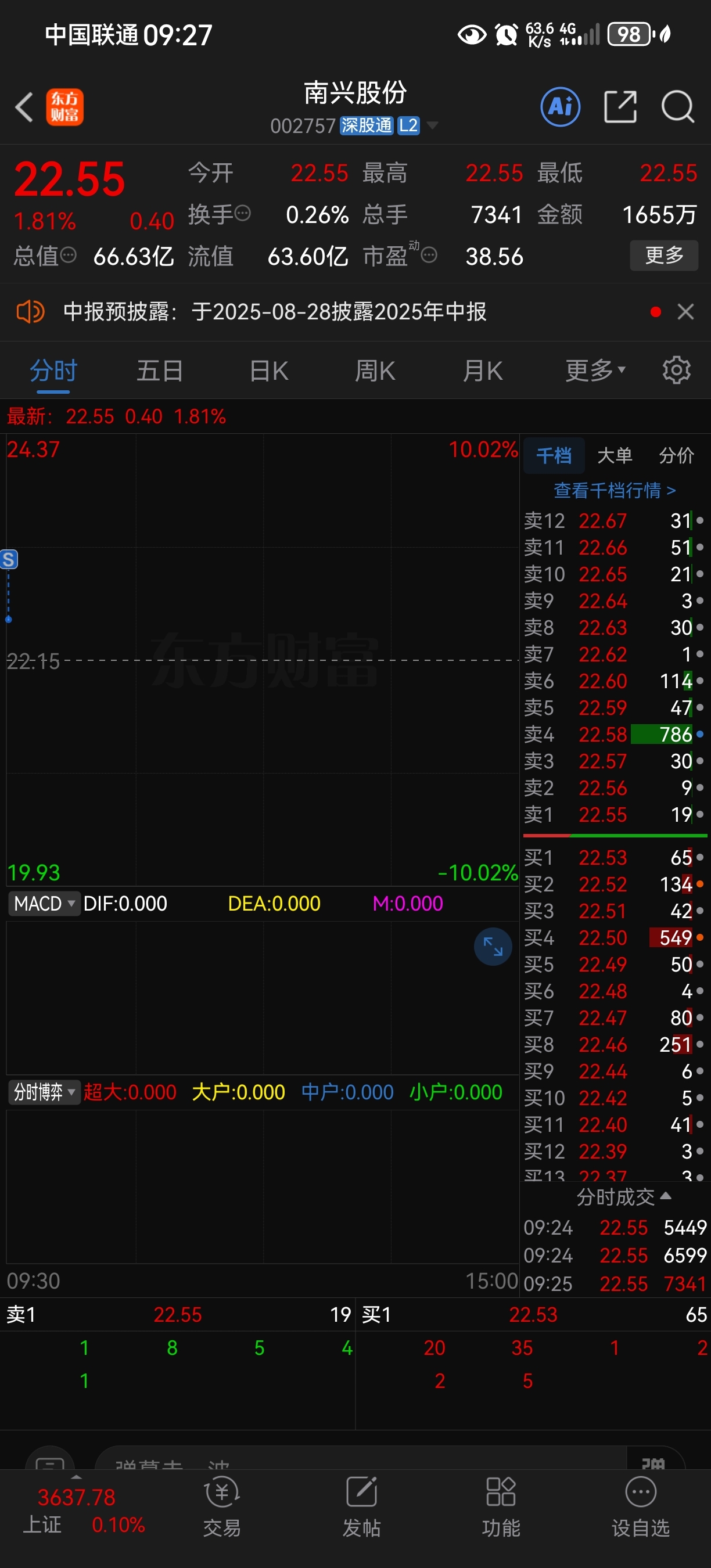Expand the 上证 index bar
The width and height of the screenshot is (711, 1568).
(x=77, y=1477)
